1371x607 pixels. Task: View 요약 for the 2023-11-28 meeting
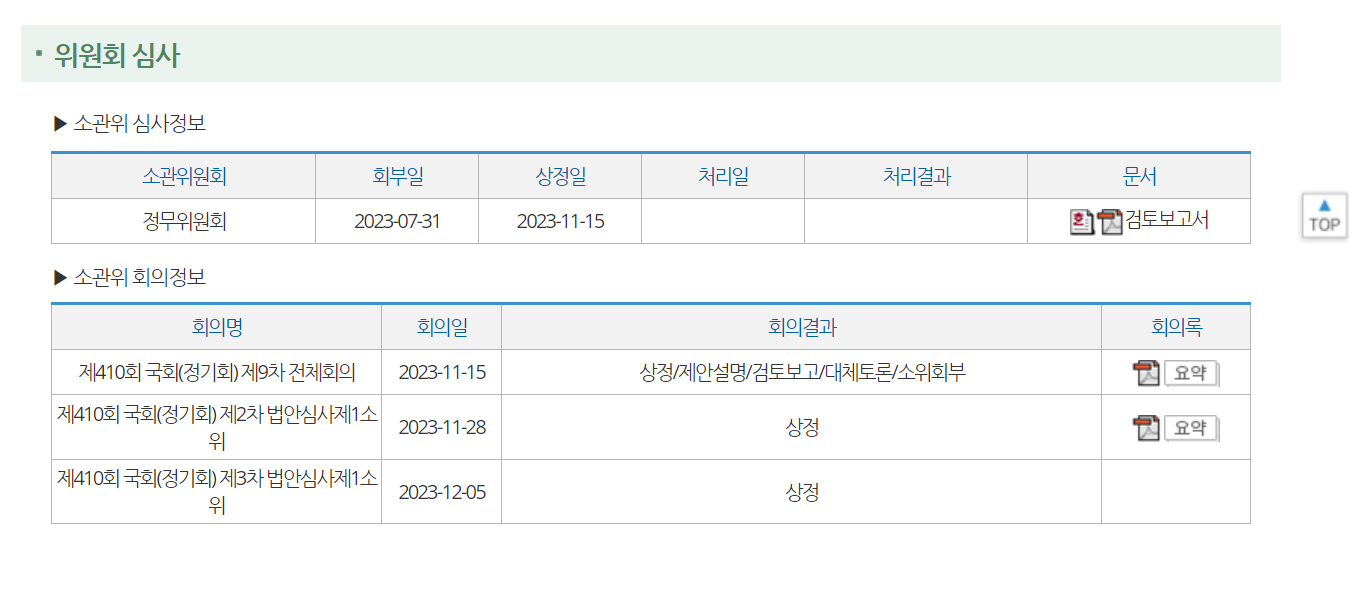click(1191, 428)
